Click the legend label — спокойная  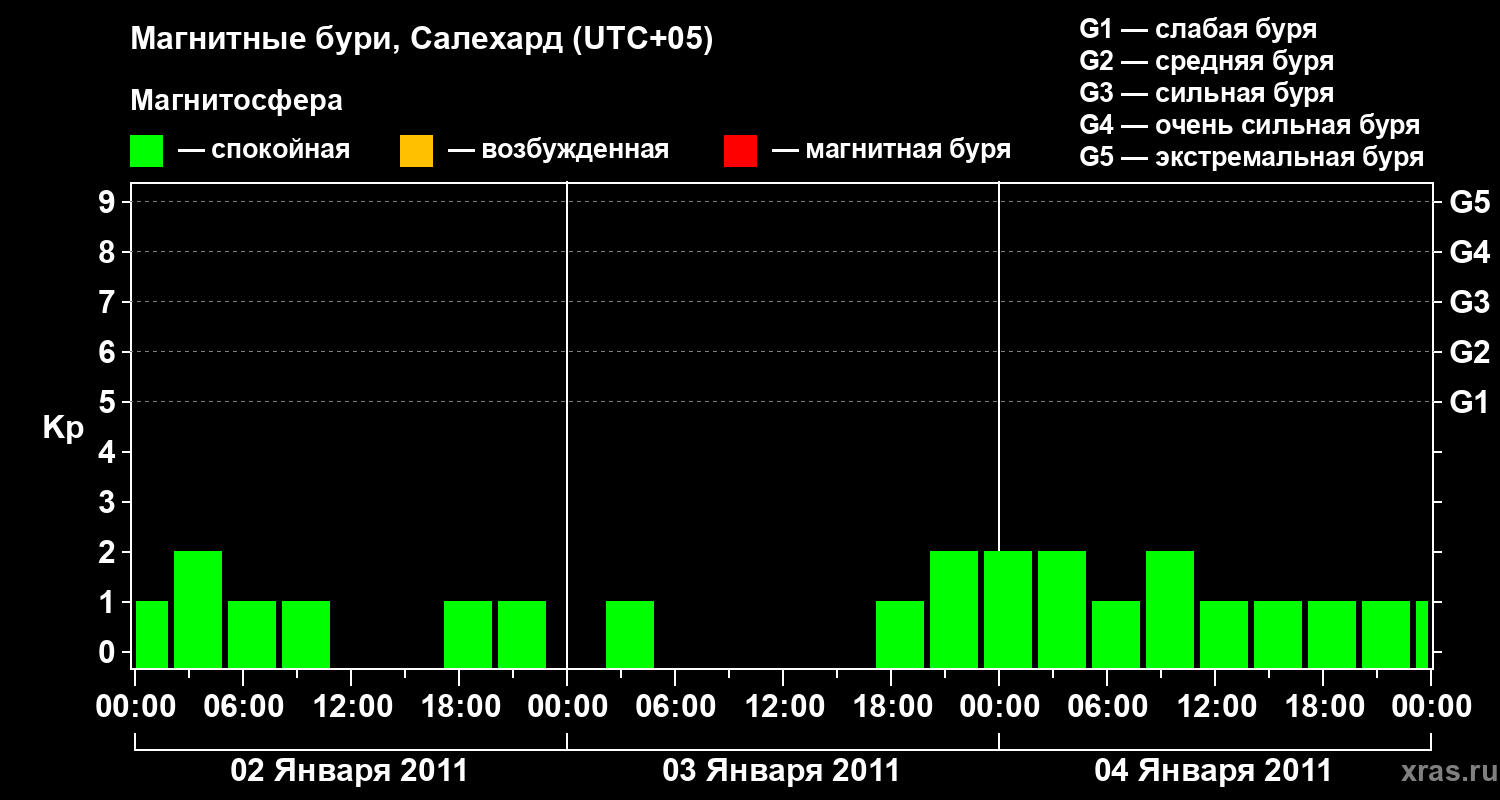click(x=264, y=150)
